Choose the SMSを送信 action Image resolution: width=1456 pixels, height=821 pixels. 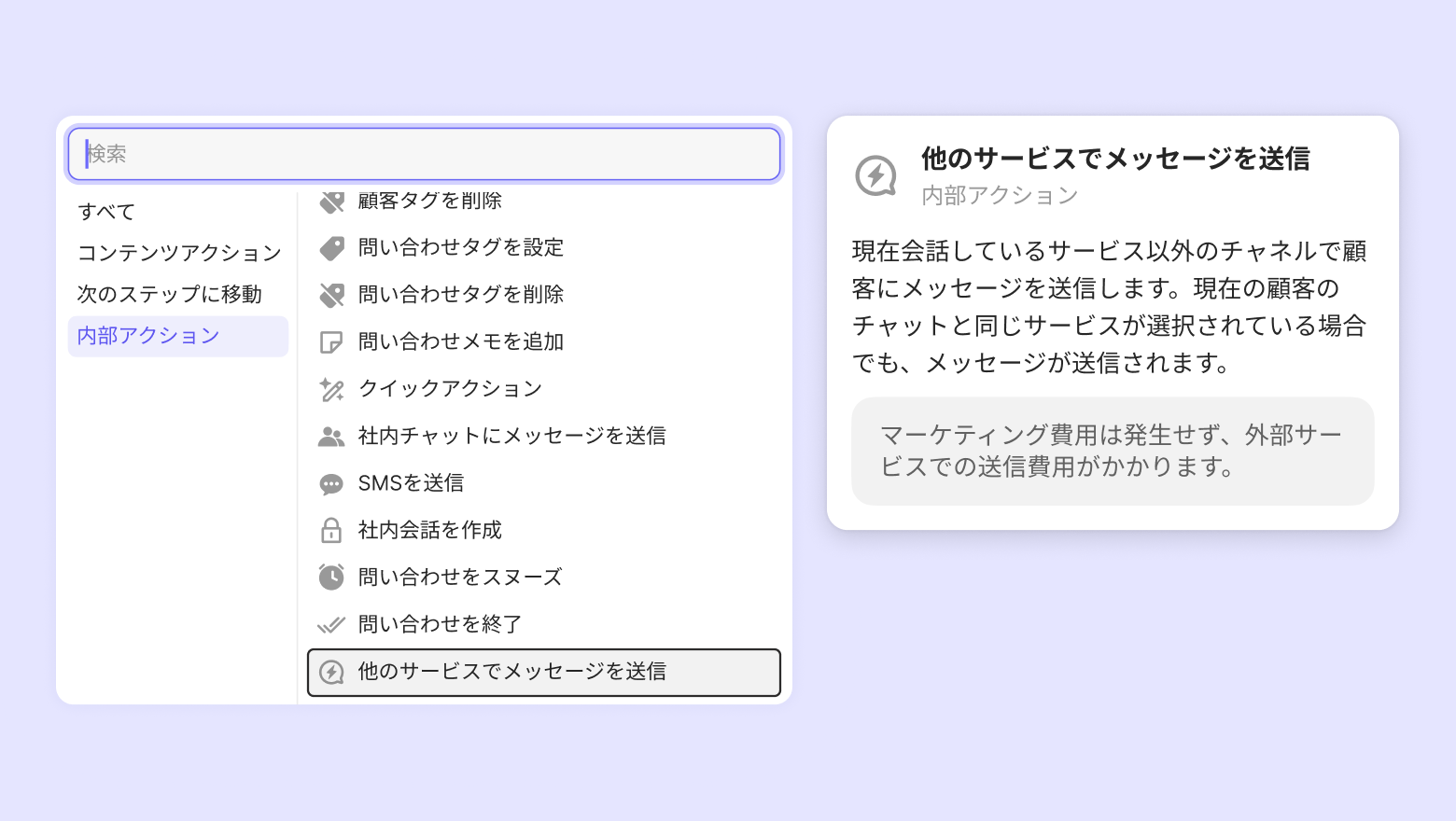(x=412, y=483)
